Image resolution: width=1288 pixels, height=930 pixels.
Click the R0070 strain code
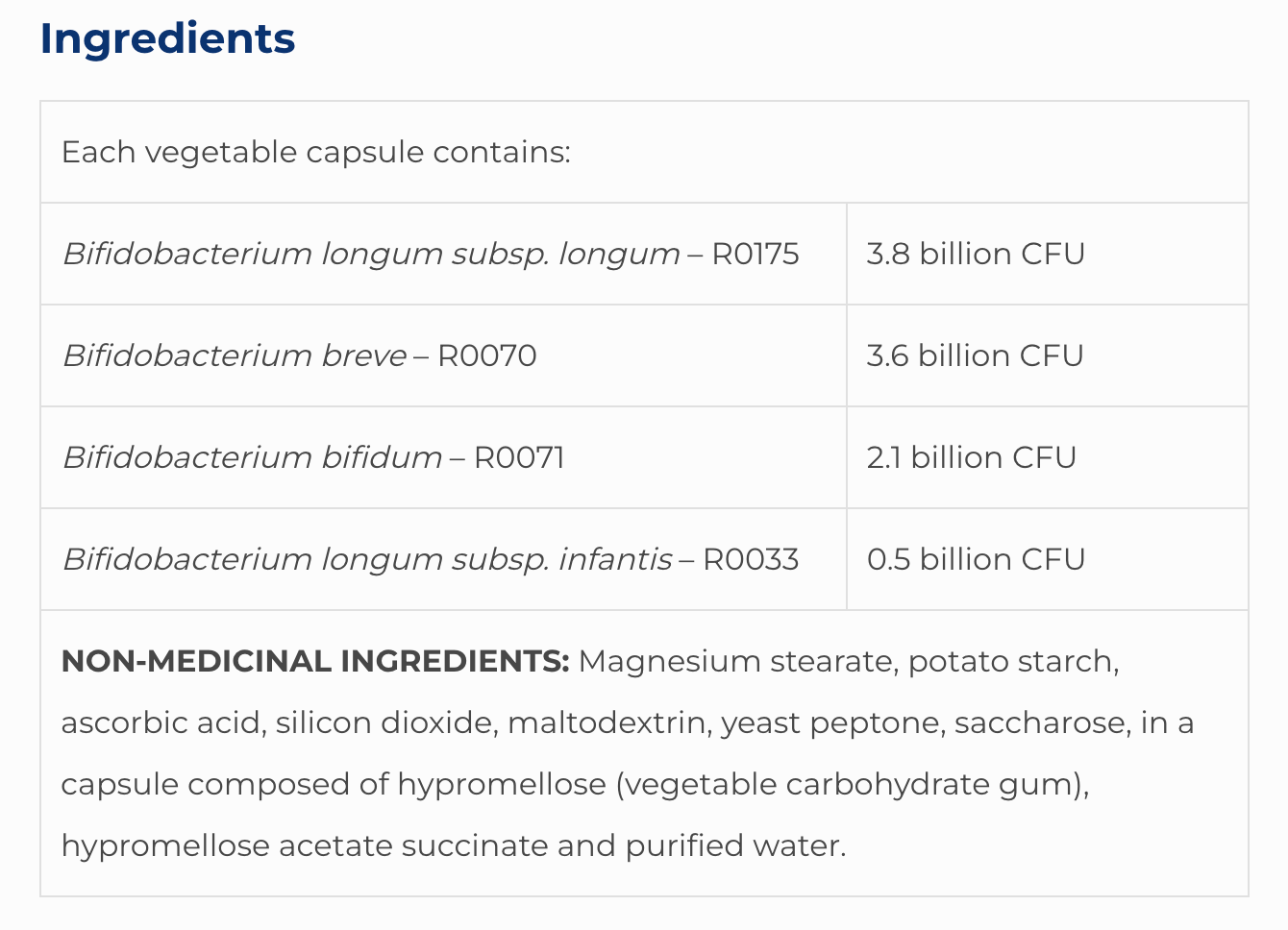tap(486, 356)
